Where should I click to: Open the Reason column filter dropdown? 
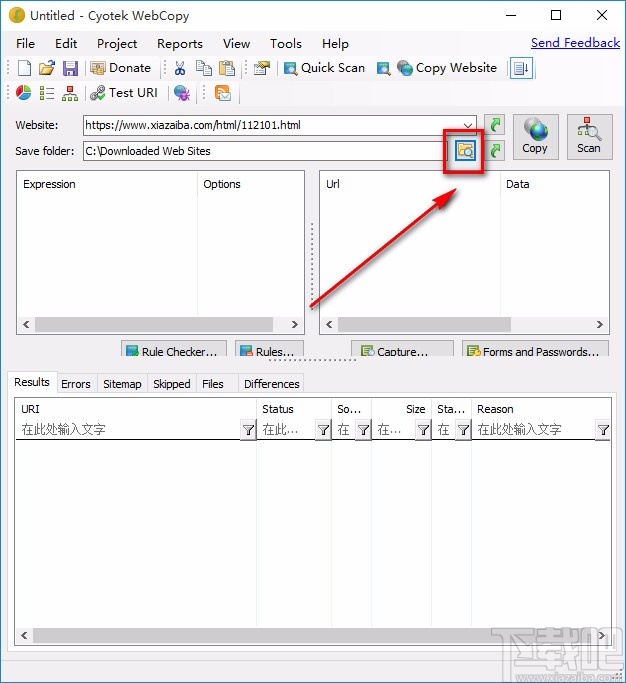[603, 430]
